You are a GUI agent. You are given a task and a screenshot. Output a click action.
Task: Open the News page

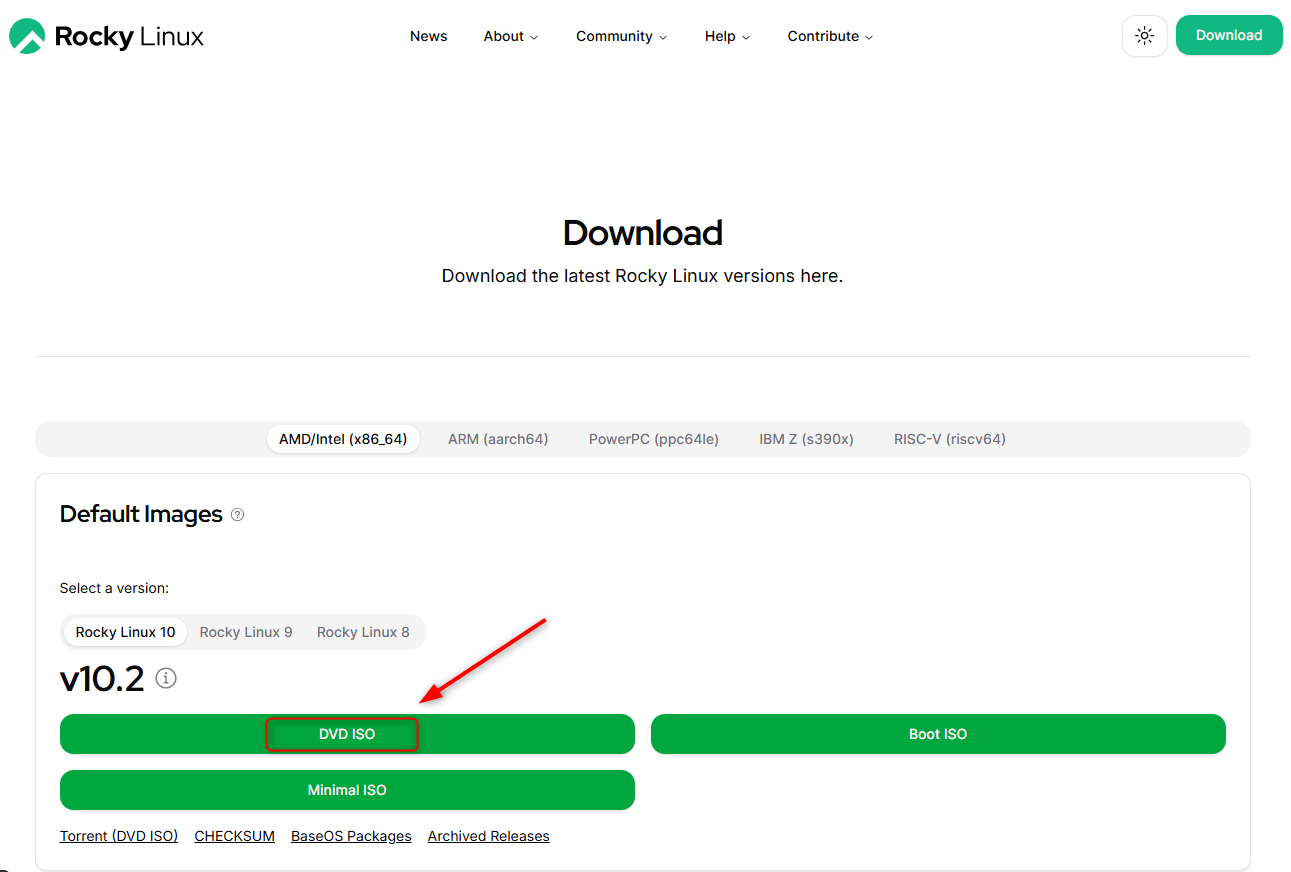[428, 36]
